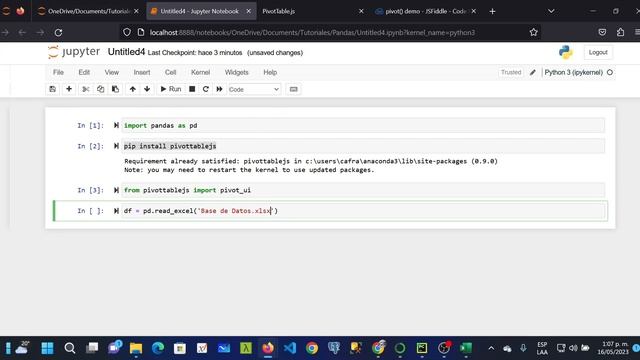Open the list all tabs chevron
This screenshot has height=360, width=640.
(551, 11)
